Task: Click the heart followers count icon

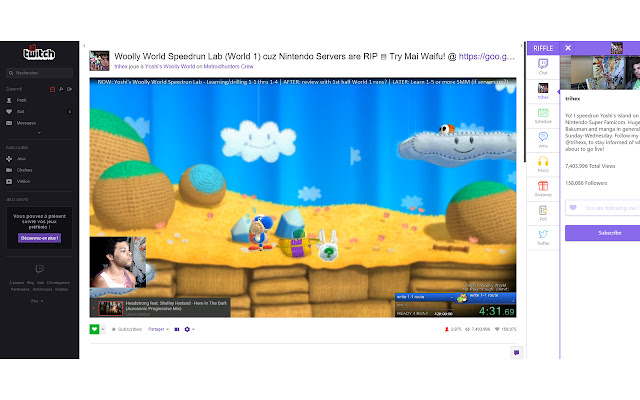Action: click(x=497, y=329)
